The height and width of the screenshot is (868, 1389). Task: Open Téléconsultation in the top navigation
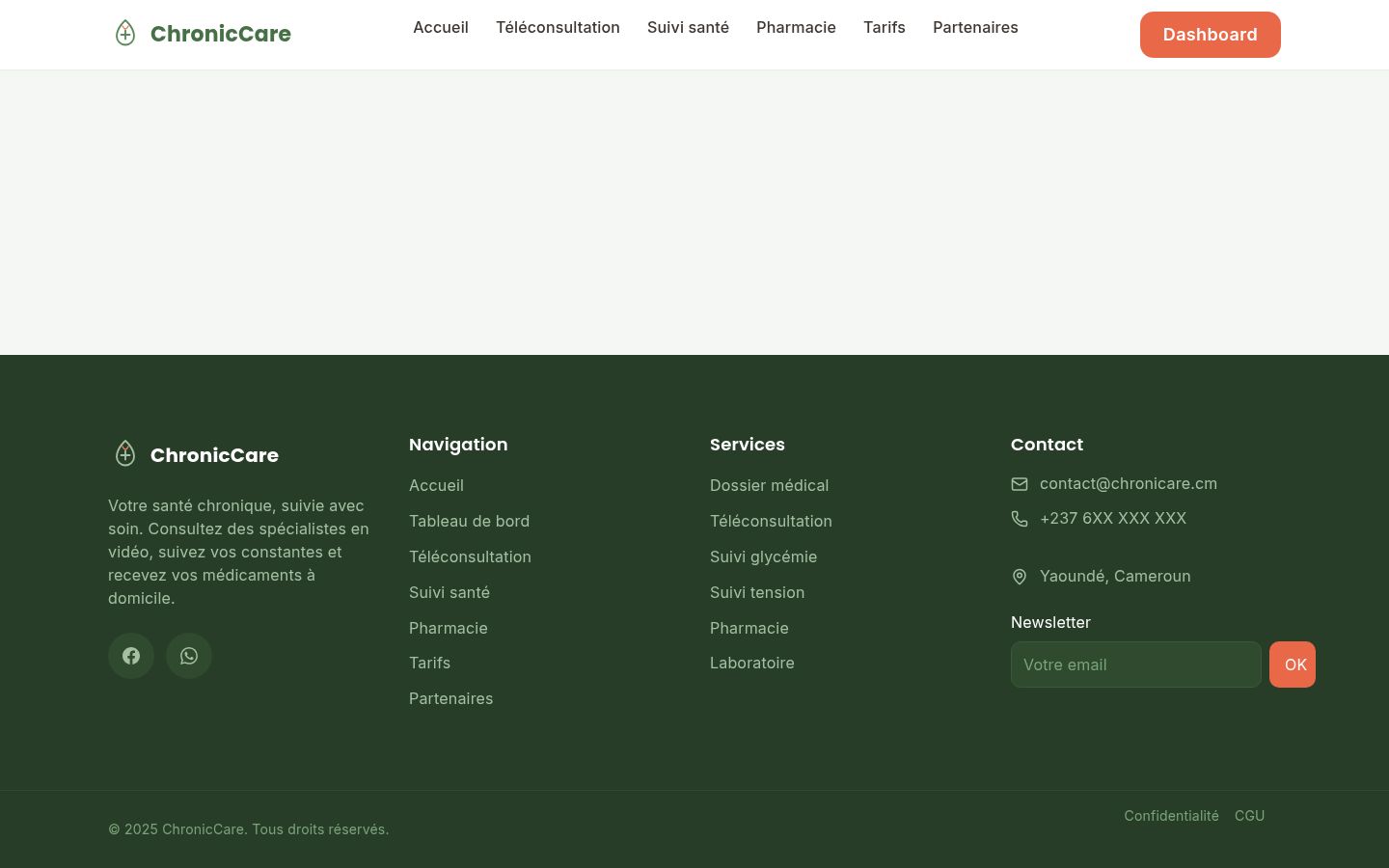pos(558,28)
